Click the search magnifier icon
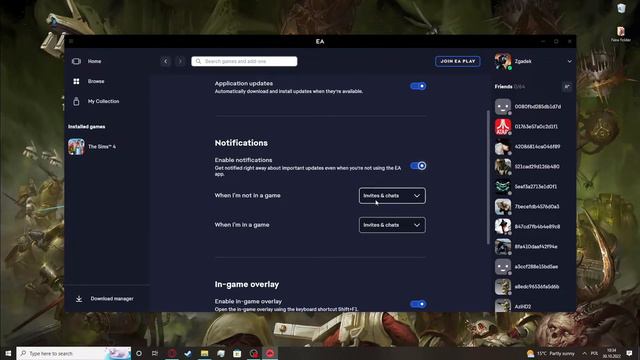Image resolution: width=640 pixels, height=360 pixels. click(x=198, y=61)
